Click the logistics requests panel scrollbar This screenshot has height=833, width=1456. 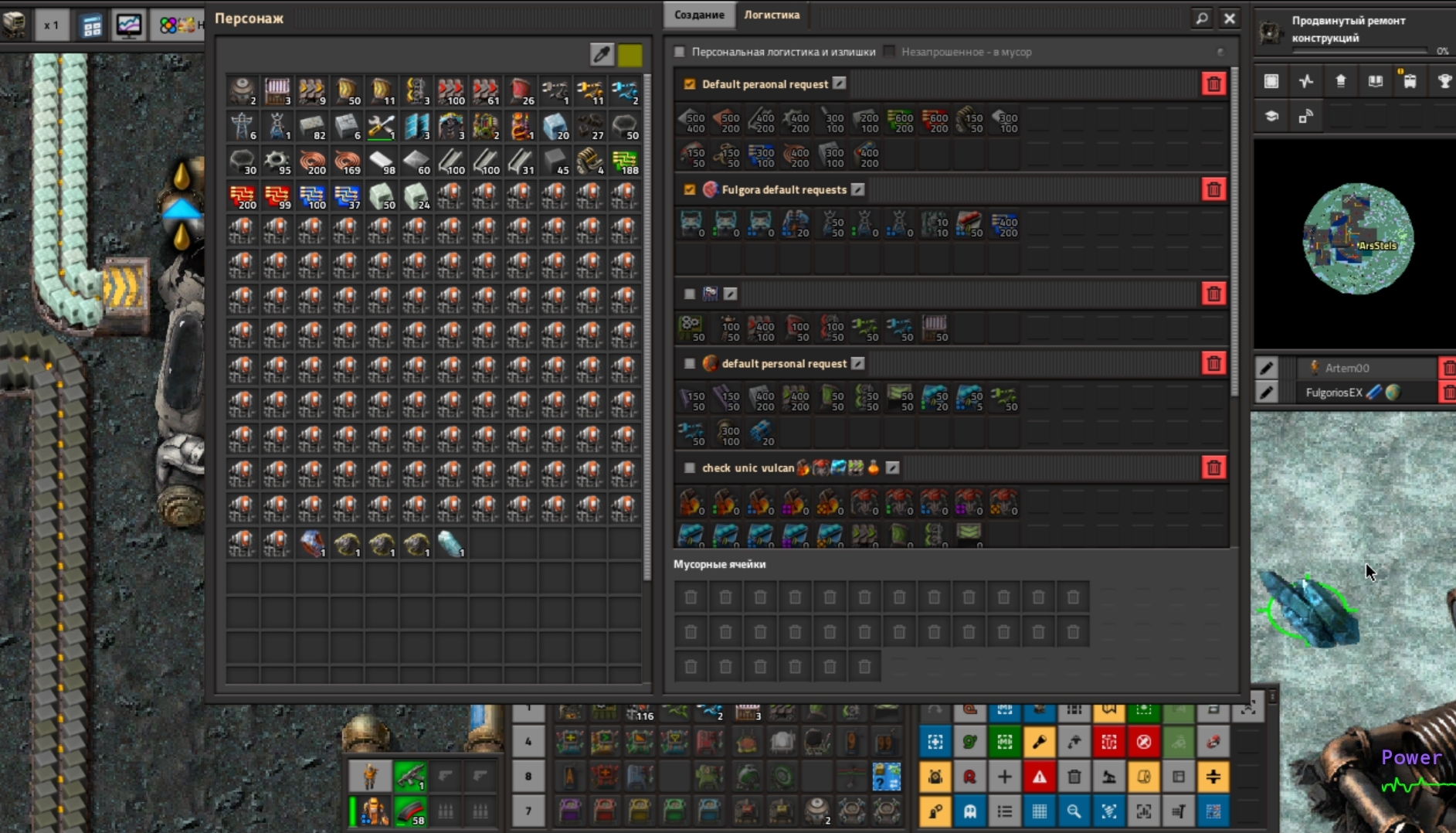[x=1234, y=232]
